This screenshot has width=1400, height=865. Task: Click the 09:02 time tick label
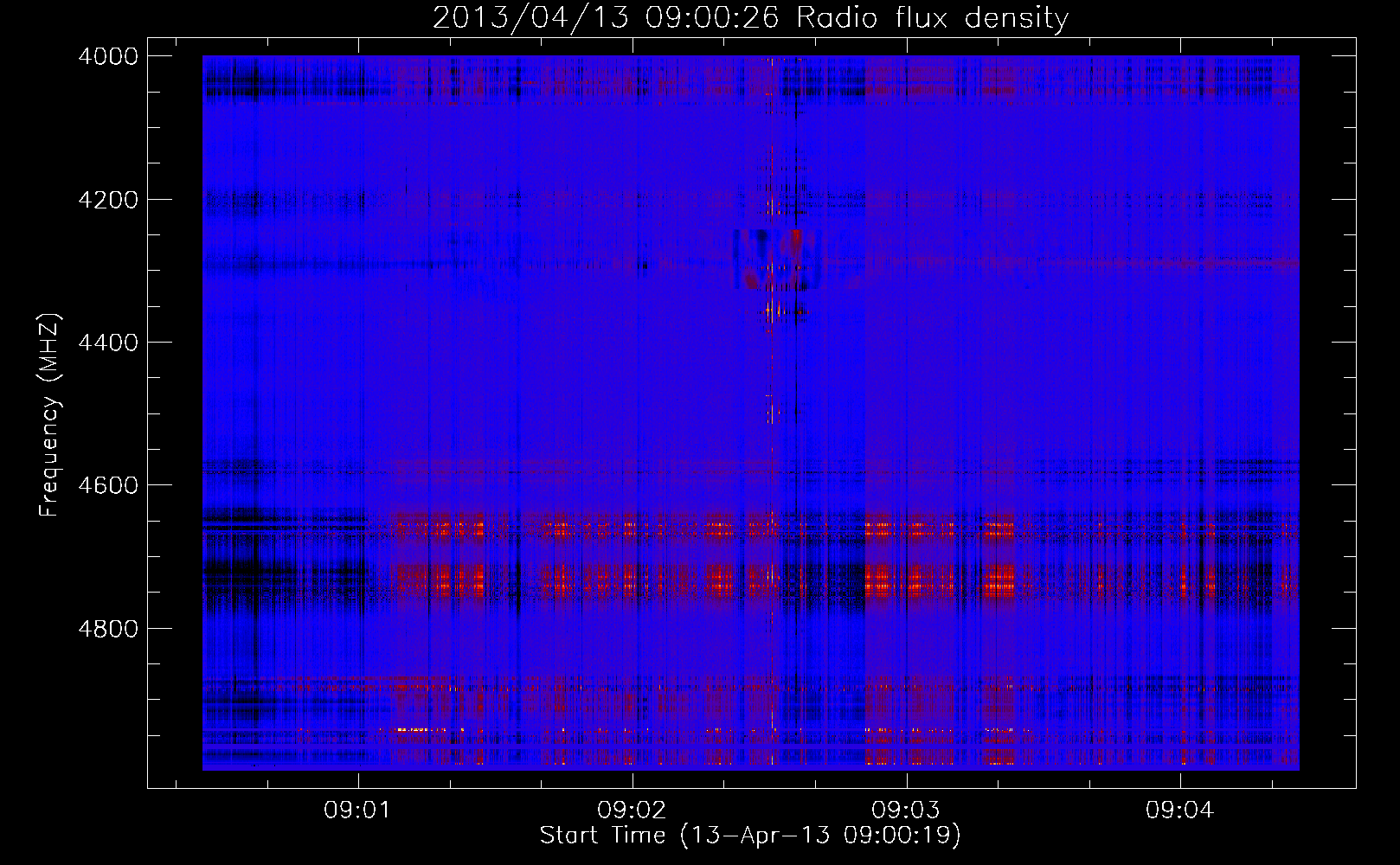point(632,811)
